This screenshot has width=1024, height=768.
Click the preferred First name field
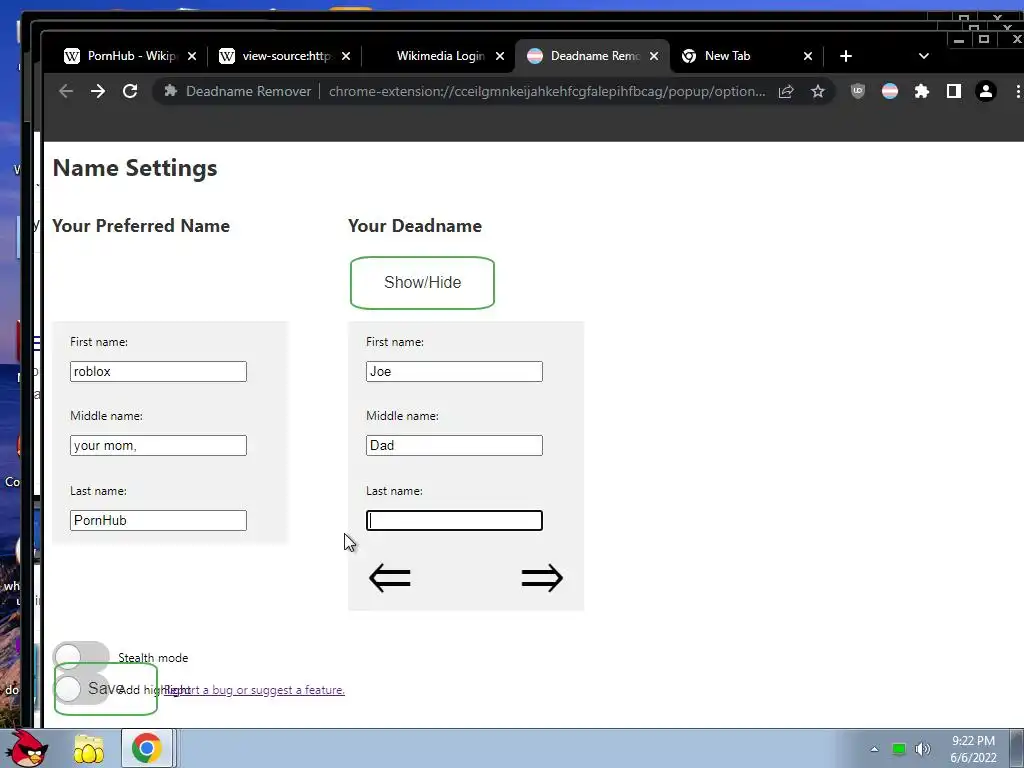(x=158, y=372)
